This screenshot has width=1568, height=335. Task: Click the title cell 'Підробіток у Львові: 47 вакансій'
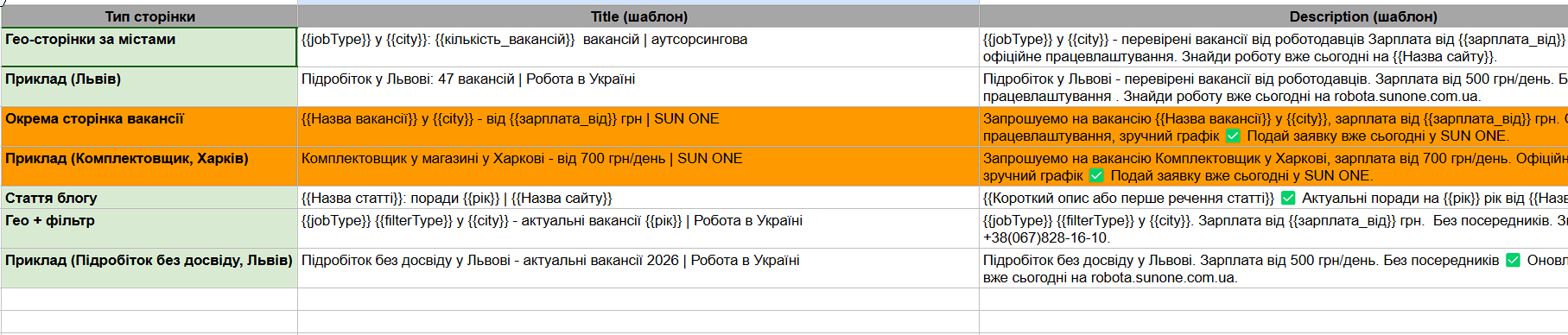[638, 87]
